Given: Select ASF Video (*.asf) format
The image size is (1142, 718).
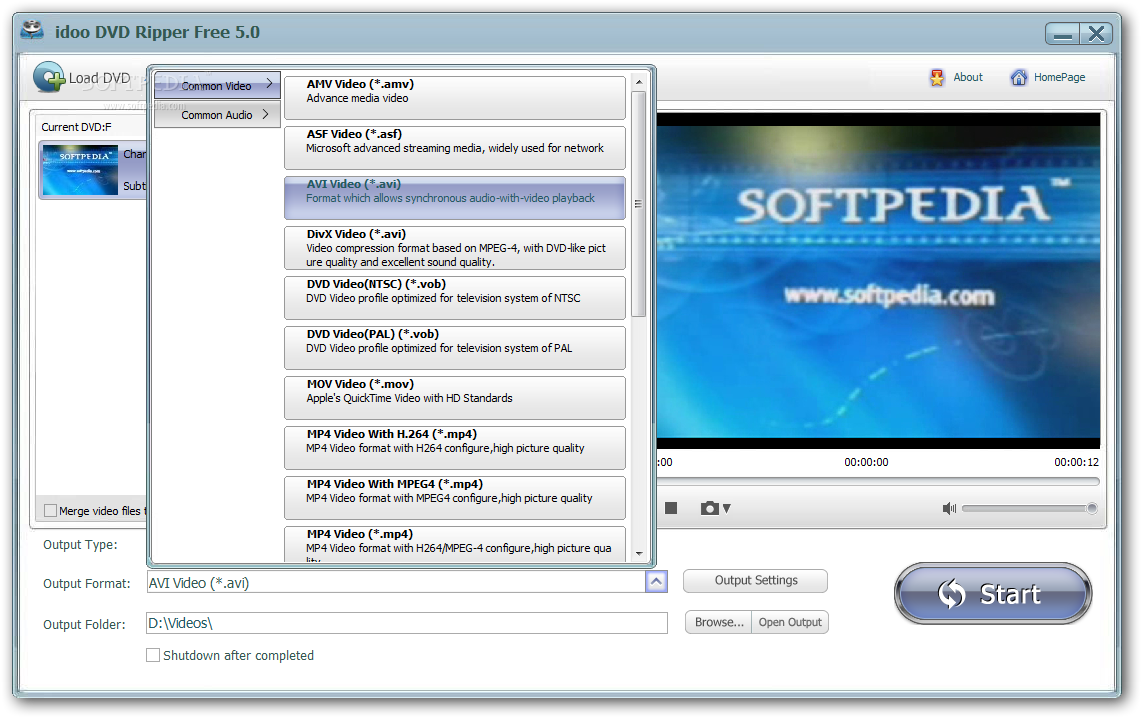Looking at the screenshot, I should tap(454, 148).
